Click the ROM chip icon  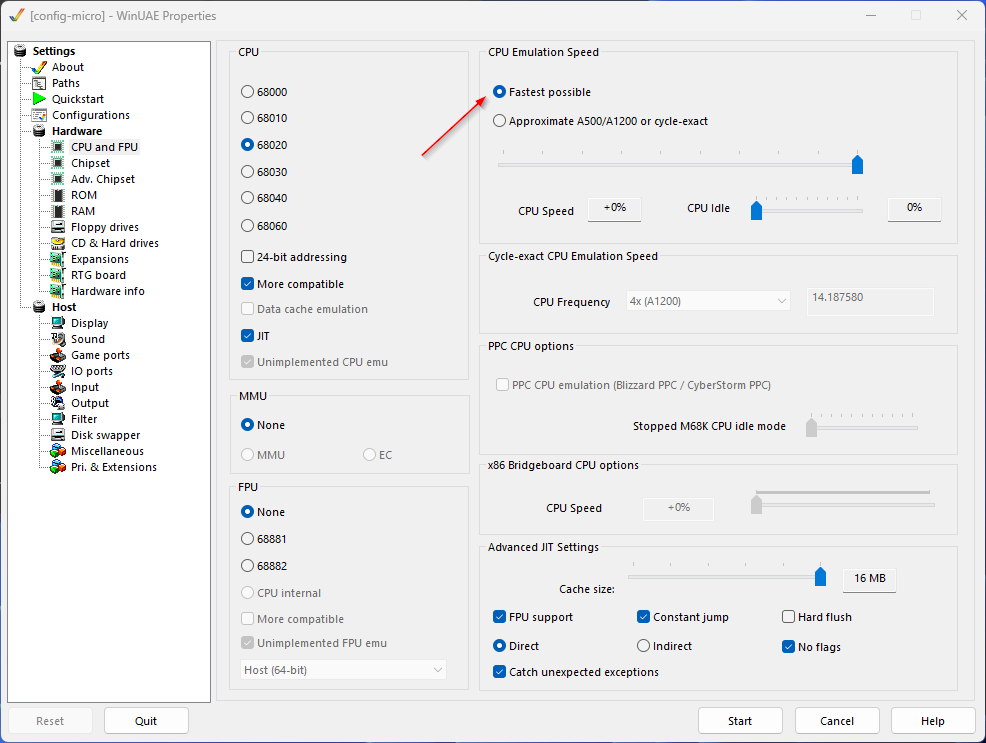58,195
